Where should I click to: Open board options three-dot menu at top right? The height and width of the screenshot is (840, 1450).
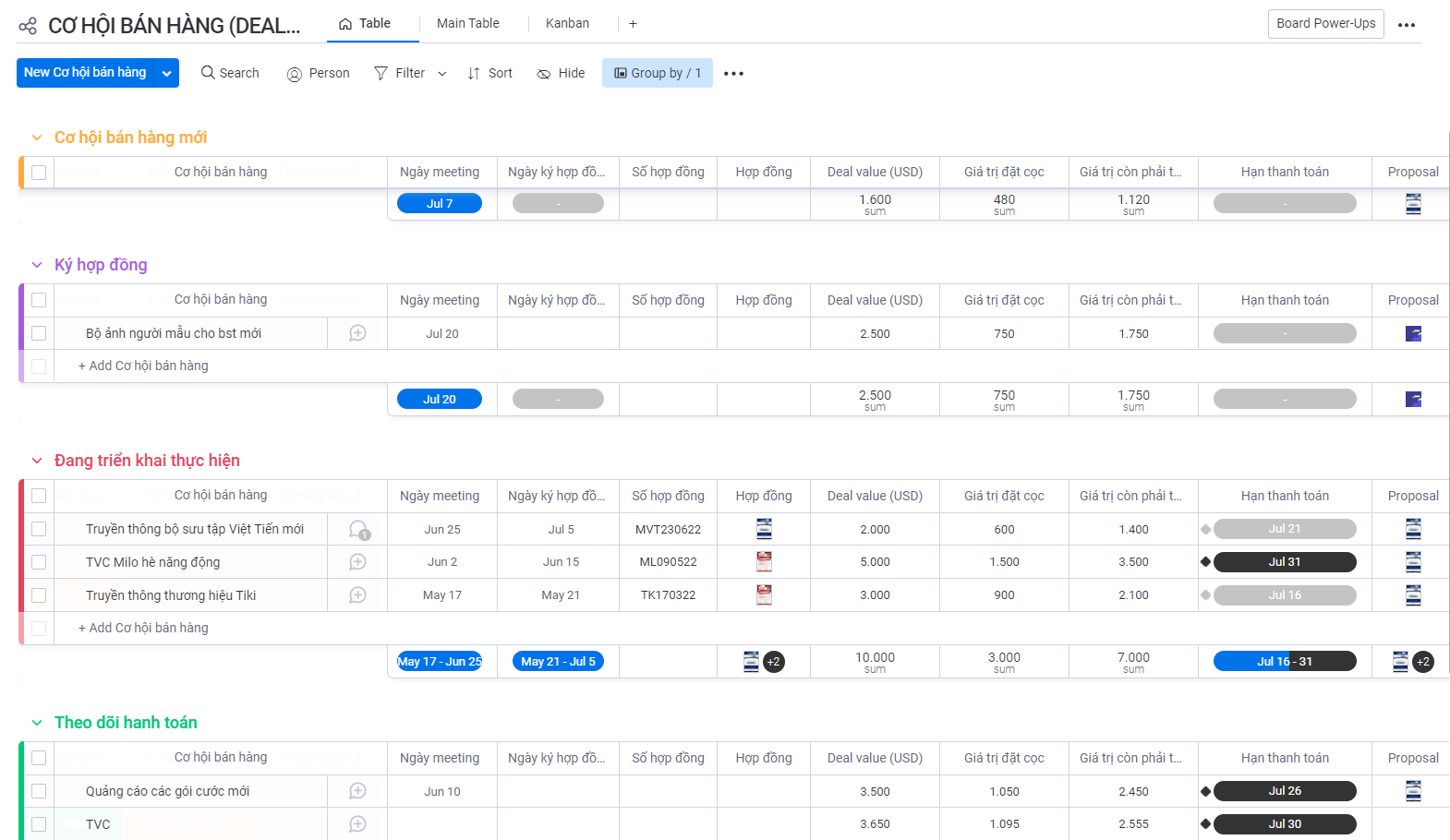coord(1406,25)
